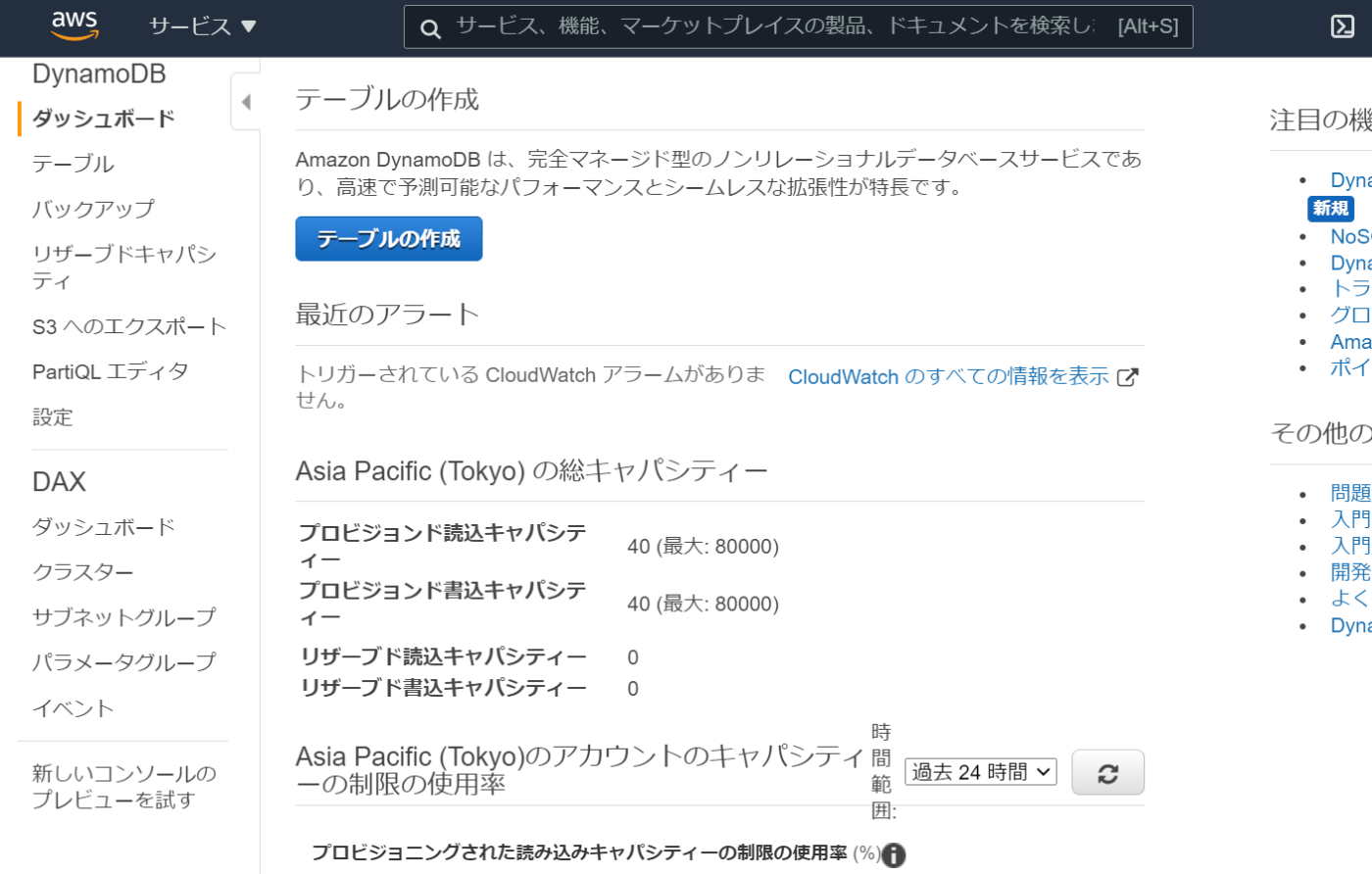The width and height of the screenshot is (1372, 874).
Task: Click the グロ link in feature list
Action: [1350, 316]
